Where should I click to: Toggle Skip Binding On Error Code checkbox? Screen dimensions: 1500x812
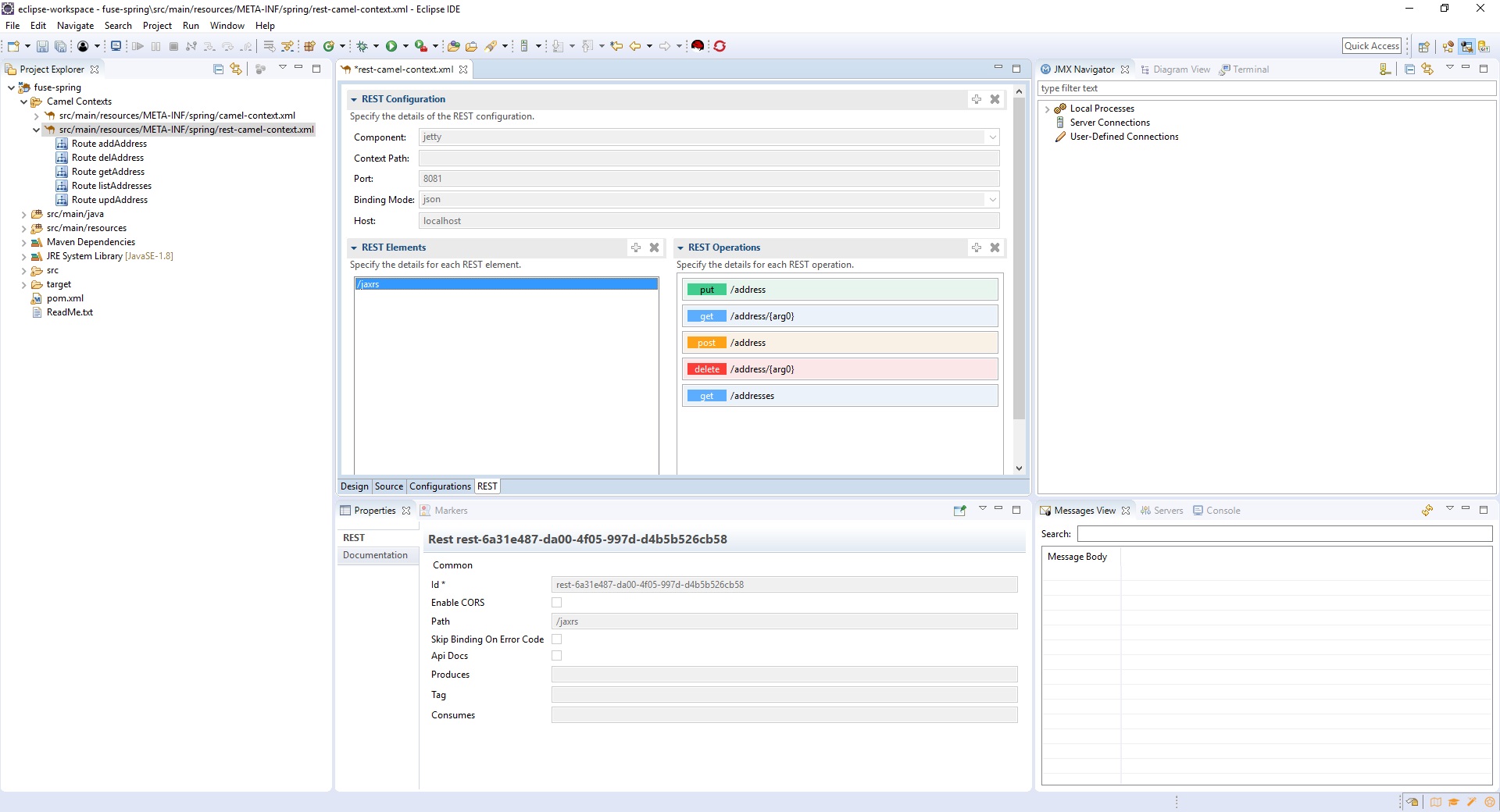coord(557,639)
